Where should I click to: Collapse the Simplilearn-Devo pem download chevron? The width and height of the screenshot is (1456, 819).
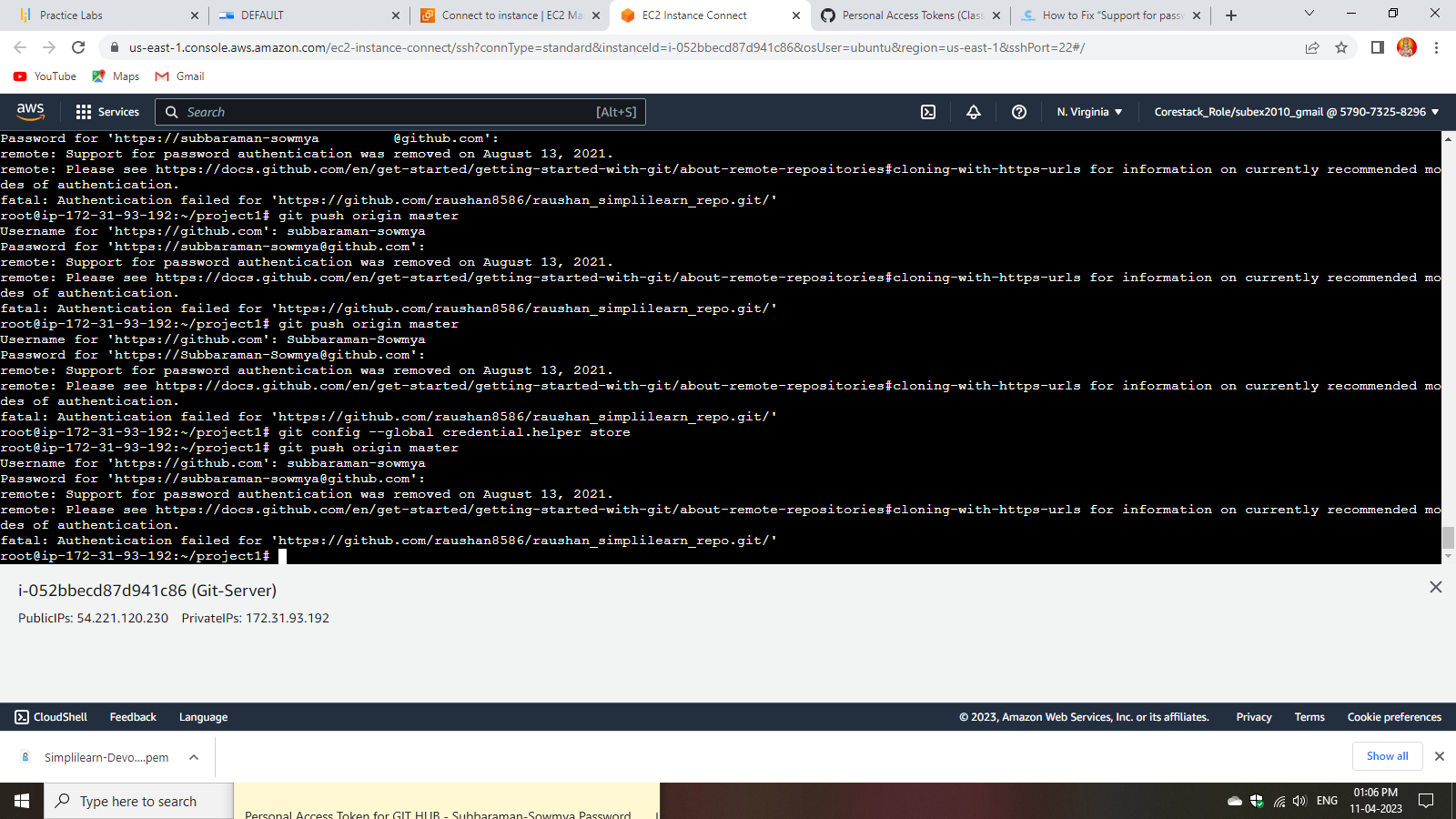[x=193, y=756]
